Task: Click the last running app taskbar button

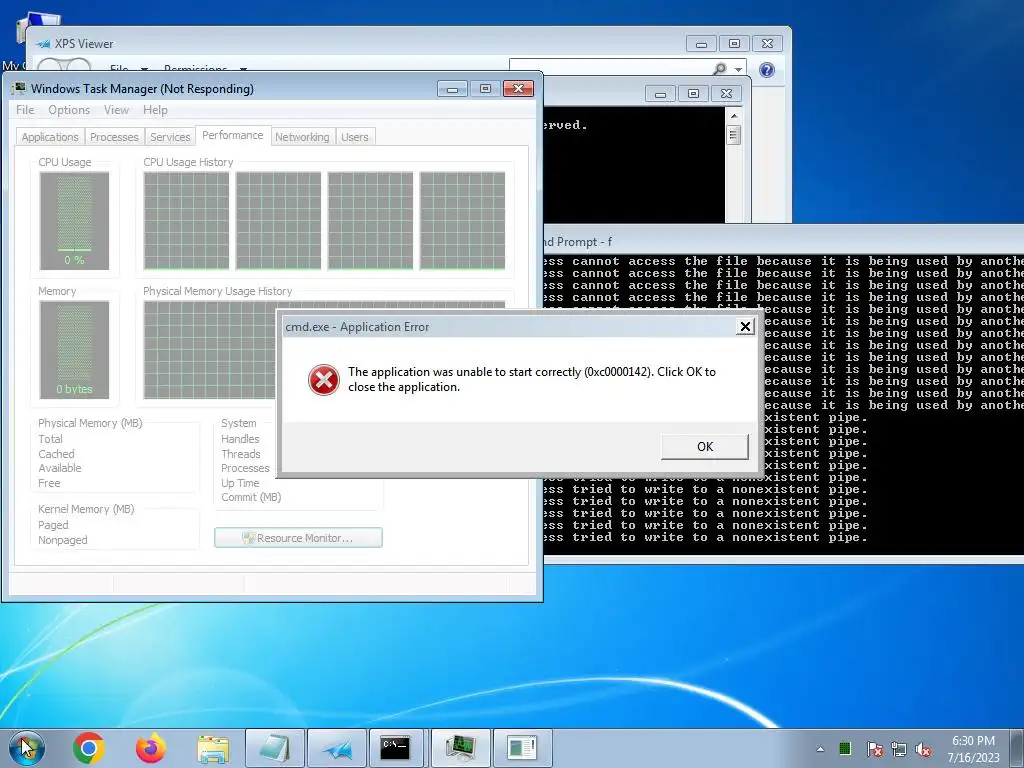Action: pos(522,748)
